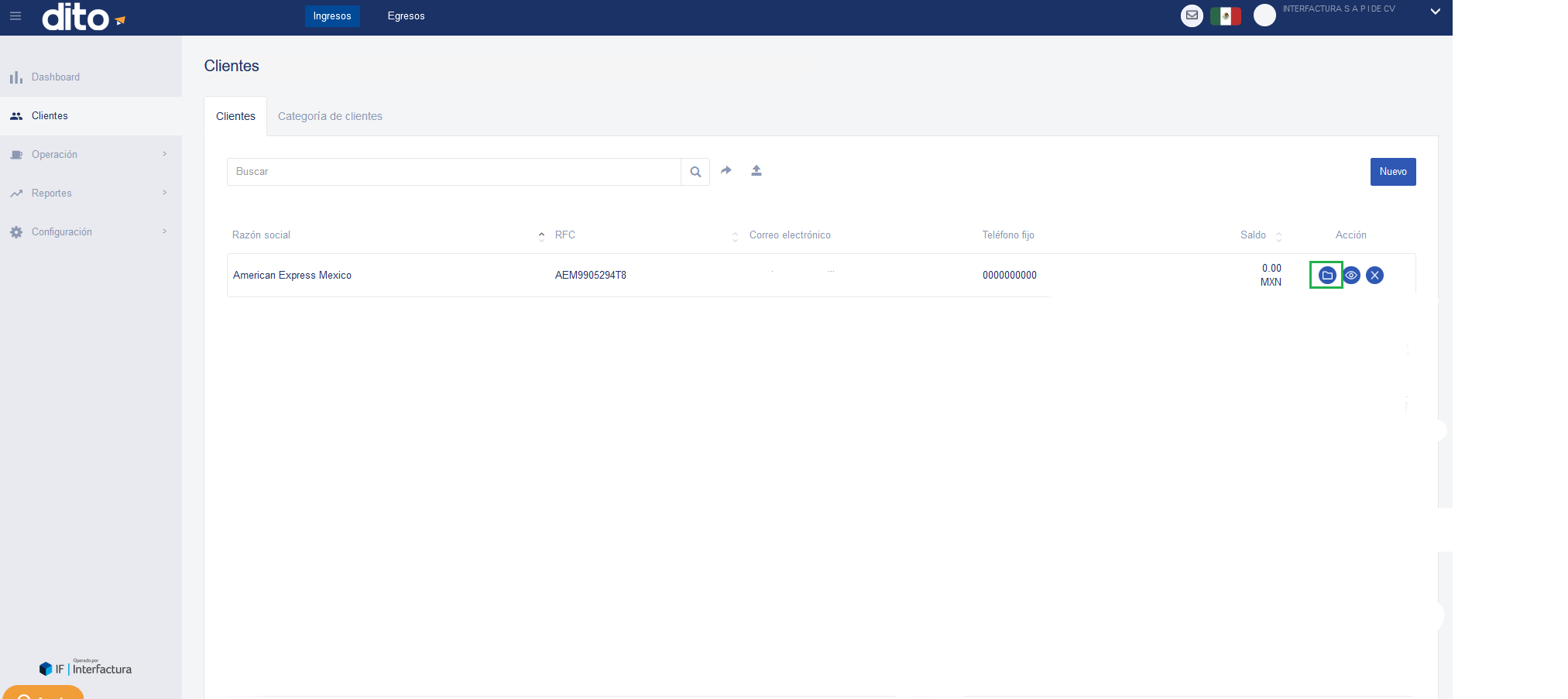Create a new client with Nuevo
The width and height of the screenshot is (1568, 699).
click(x=1393, y=172)
